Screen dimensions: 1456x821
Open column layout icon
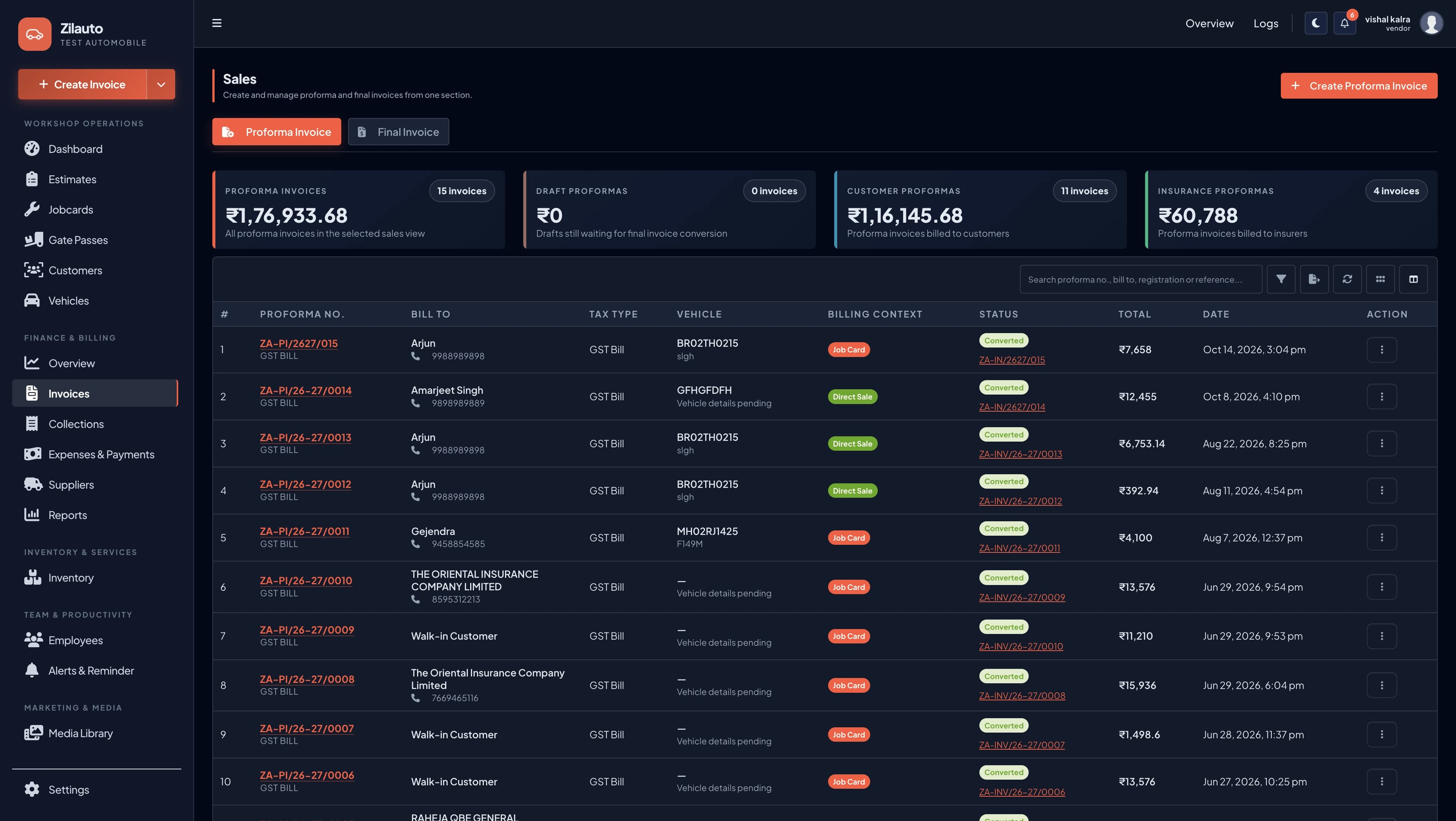pos(1414,279)
